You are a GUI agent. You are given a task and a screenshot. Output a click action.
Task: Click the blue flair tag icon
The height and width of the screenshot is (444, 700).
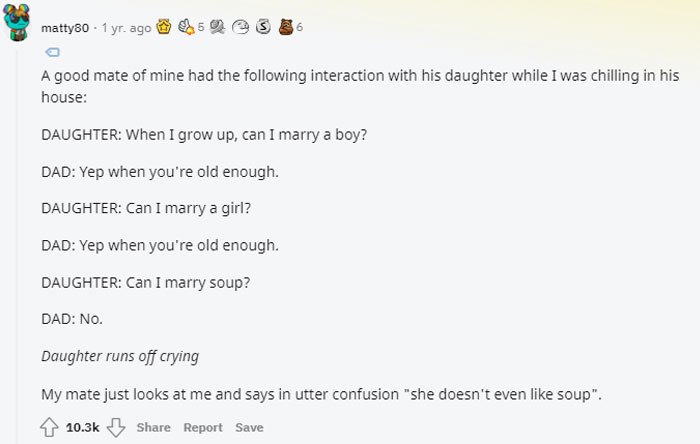point(54,51)
